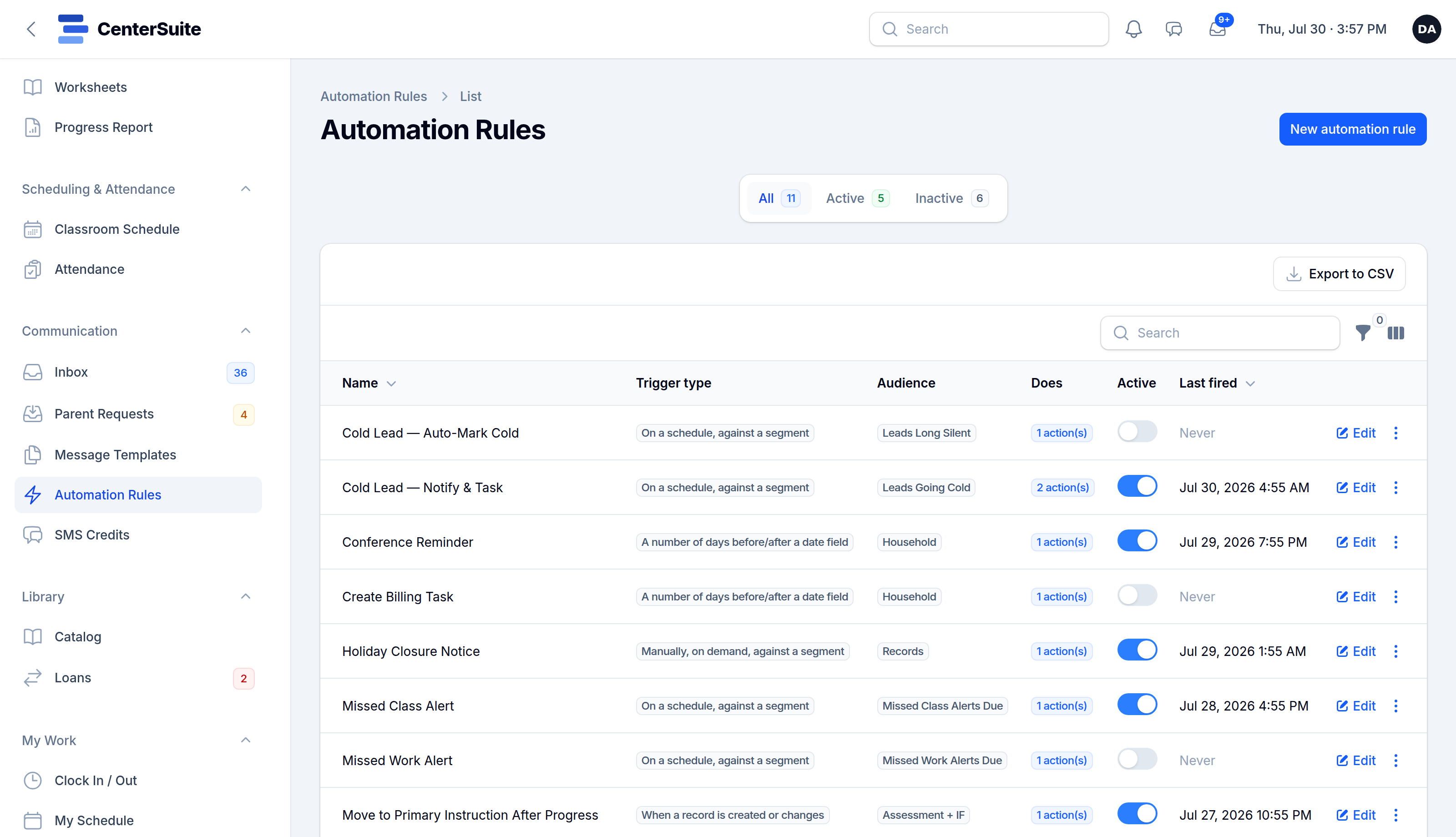Image resolution: width=1456 pixels, height=837 pixels.
Task: Go to Classroom Schedule
Action: (138, 229)
